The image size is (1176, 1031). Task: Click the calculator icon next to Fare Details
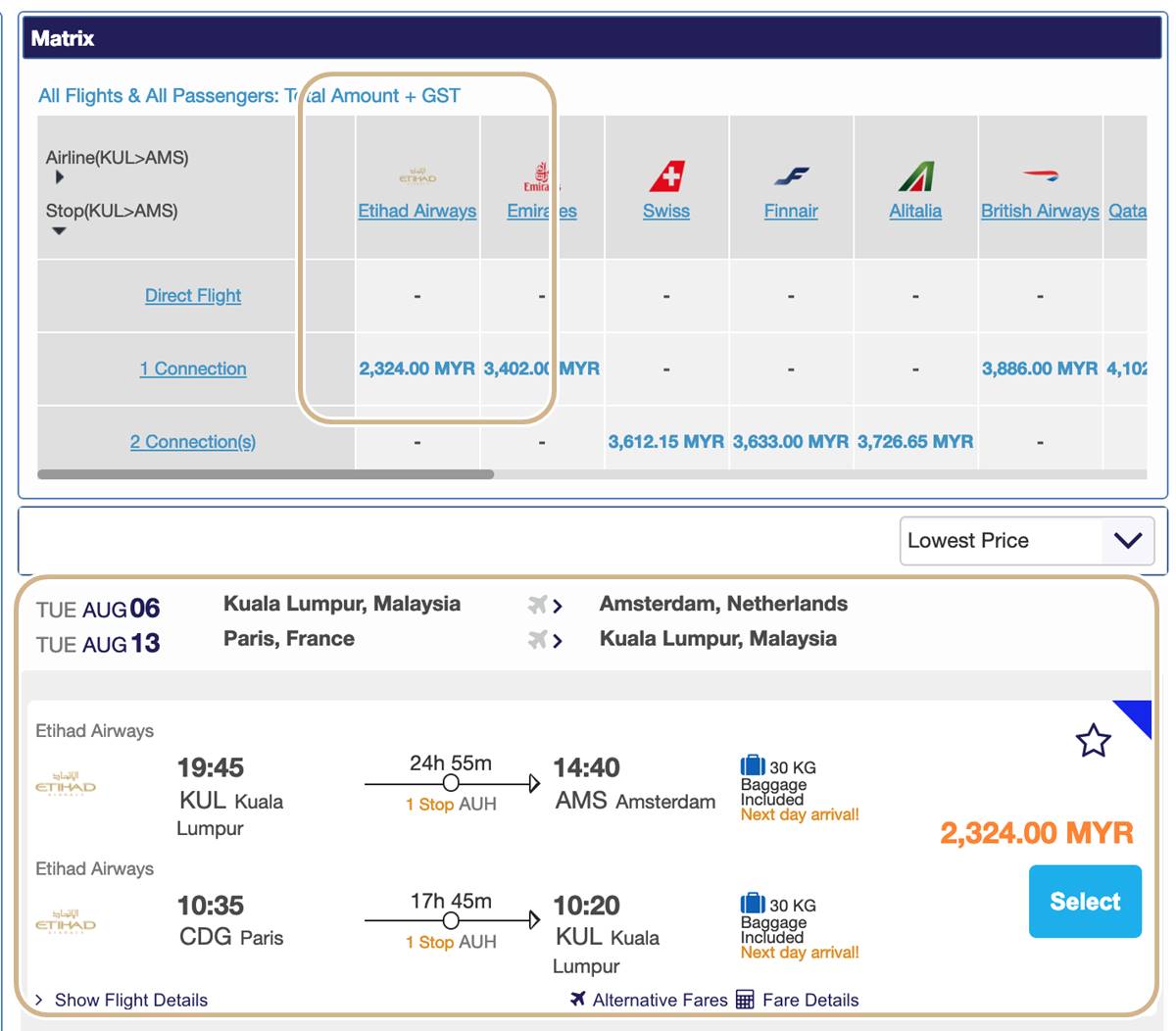click(x=745, y=1000)
